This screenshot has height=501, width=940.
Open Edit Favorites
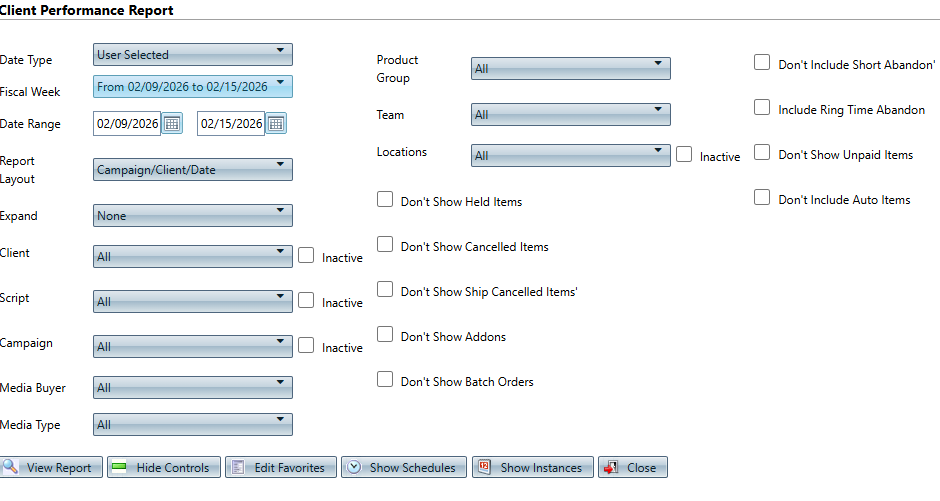[x=280, y=467]
